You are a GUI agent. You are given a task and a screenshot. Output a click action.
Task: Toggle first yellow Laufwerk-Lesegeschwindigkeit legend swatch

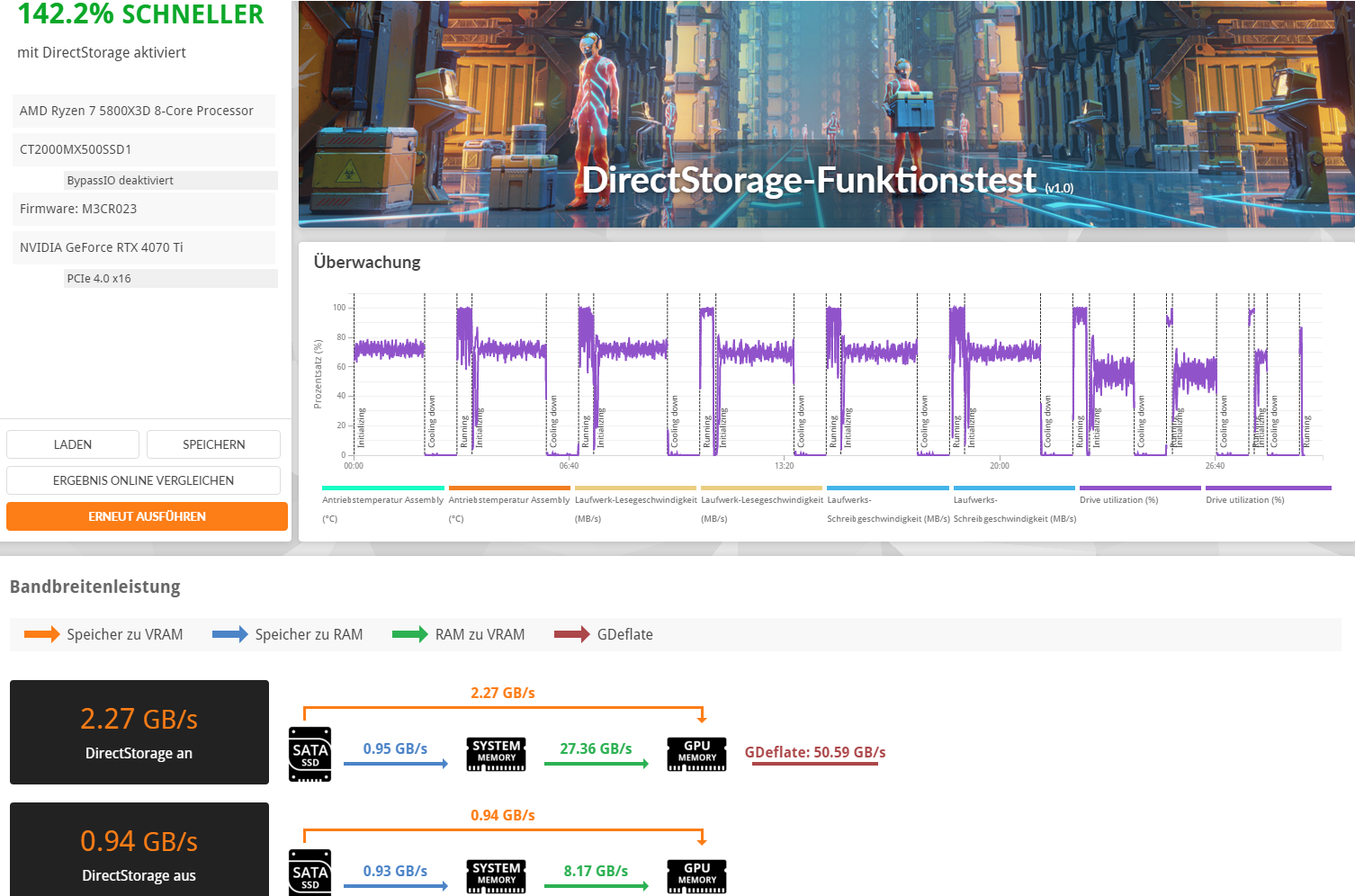(635, 488)
